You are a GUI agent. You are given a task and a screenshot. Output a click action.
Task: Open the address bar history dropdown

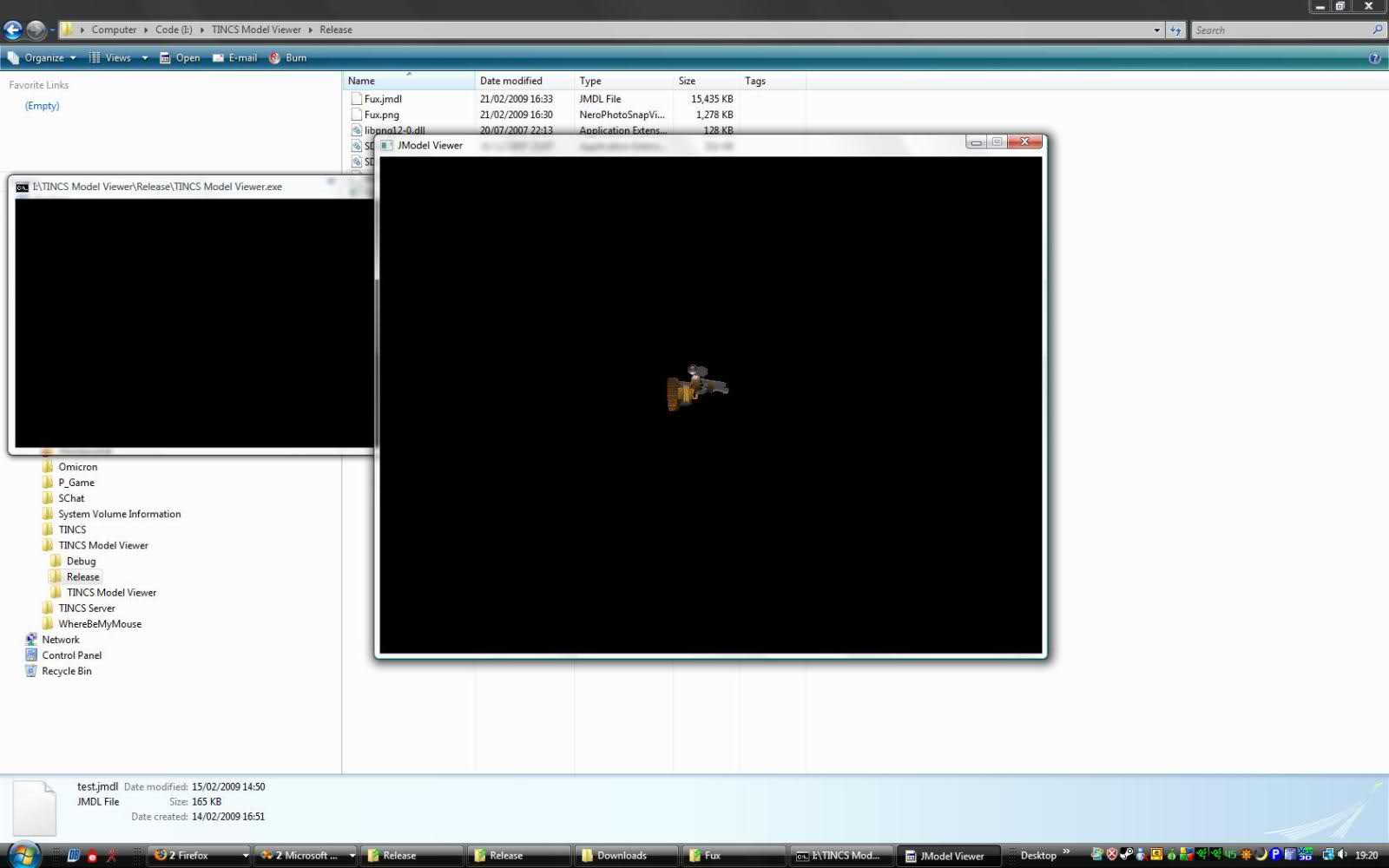1156,30
